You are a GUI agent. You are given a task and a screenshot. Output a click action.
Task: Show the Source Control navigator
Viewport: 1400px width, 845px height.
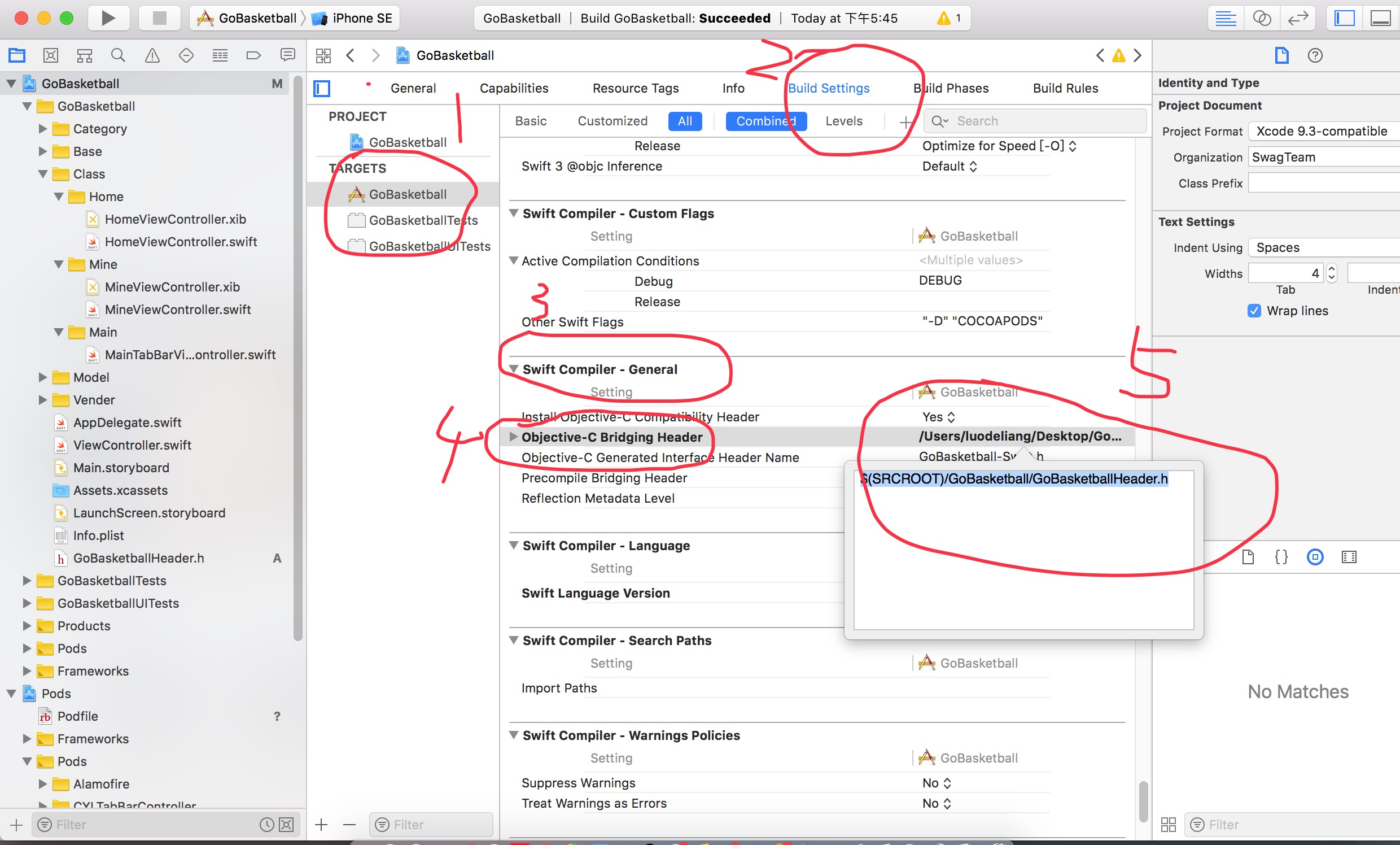click(51, 55)
